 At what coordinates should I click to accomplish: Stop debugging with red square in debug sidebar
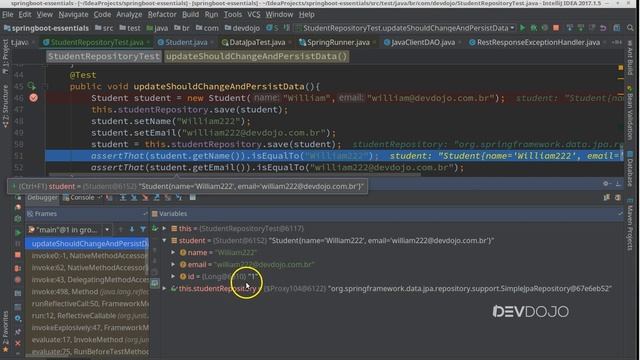point(18,255)
